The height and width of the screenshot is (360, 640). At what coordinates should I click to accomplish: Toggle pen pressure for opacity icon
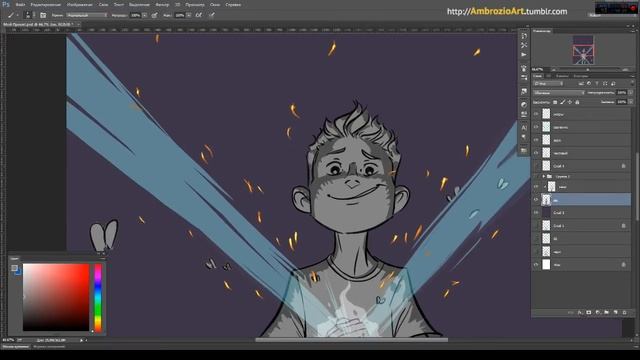click(x=154, y=15)
